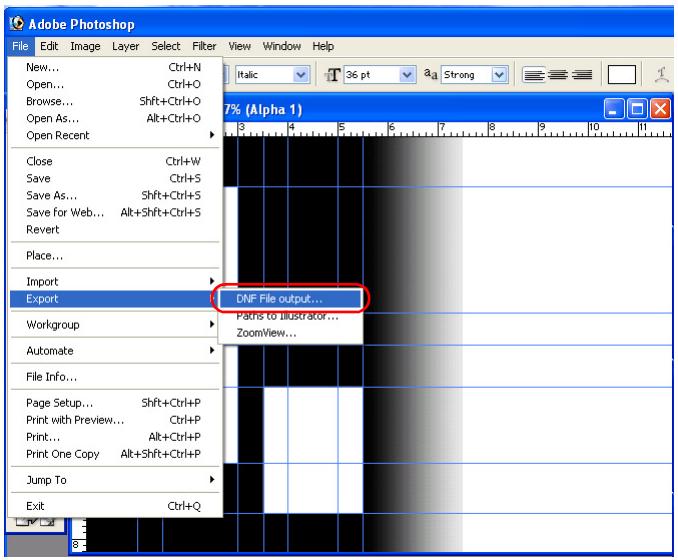Minimize the Alpha 1 document window
The width and height of the screenshot is (678, 560).
(613, 109)
